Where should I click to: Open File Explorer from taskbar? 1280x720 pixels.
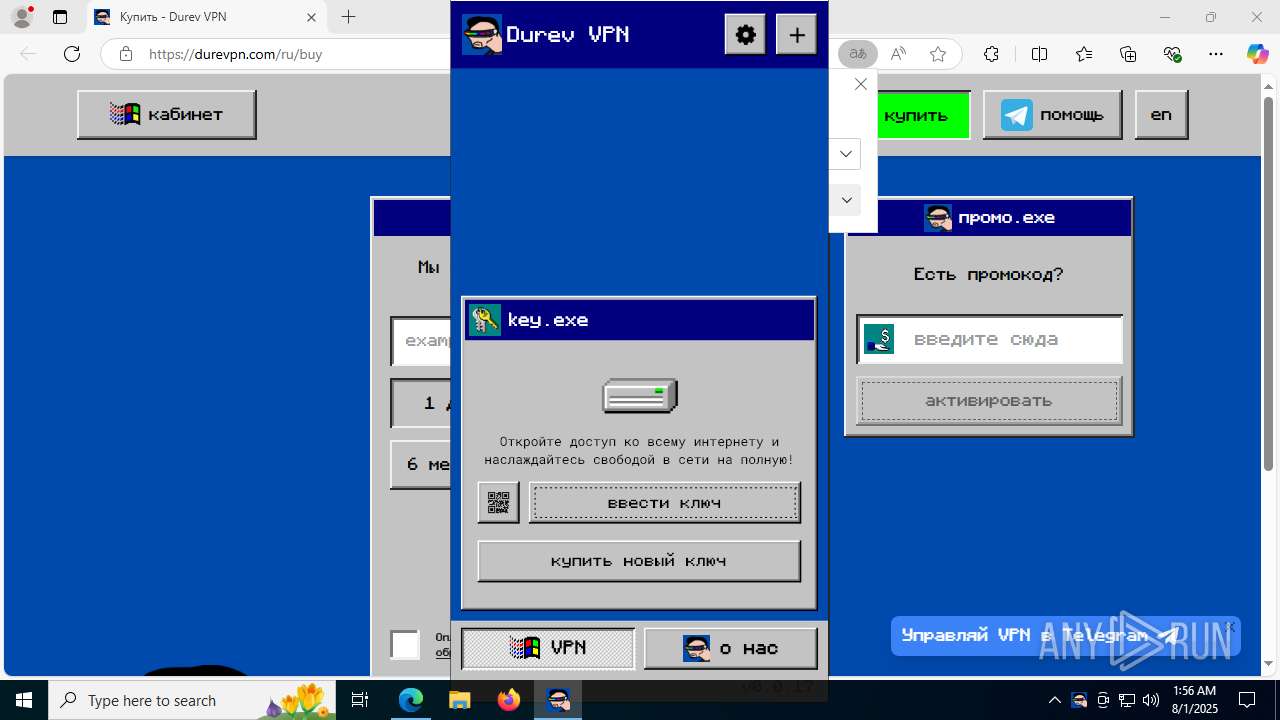[x=459, y=700]
